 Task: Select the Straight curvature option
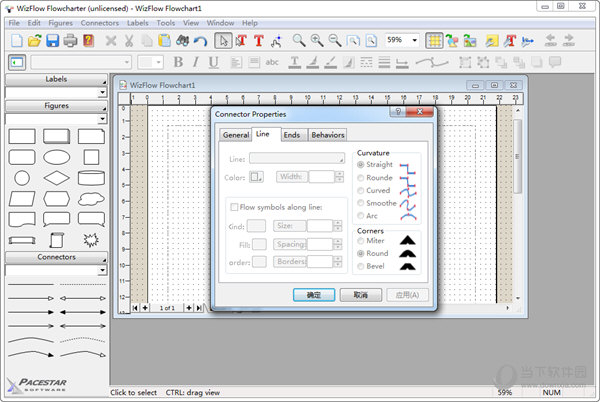click(x=375, y=164)
